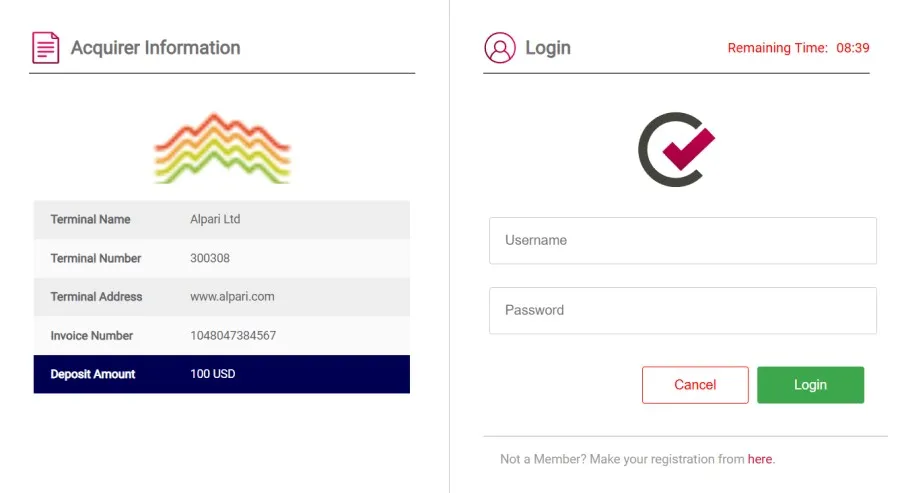Click the Alpari colorful wave logo
This screenshot has width=900, height=493.
[222, 148]
